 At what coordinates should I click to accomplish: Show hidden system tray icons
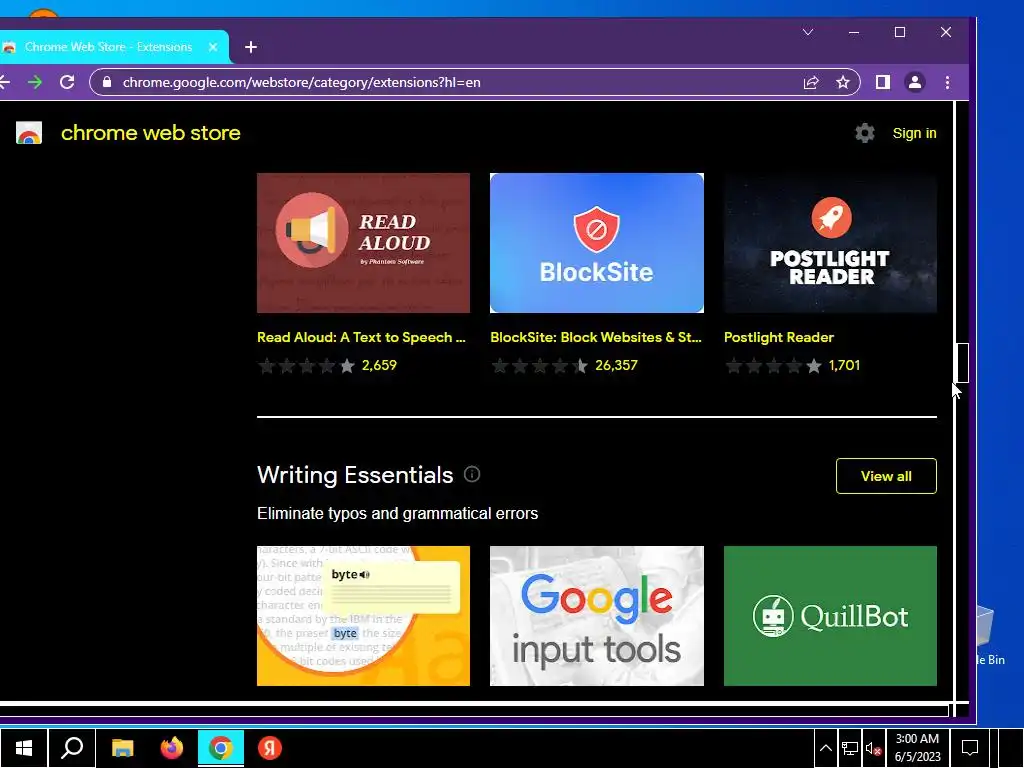click(825, 748)
